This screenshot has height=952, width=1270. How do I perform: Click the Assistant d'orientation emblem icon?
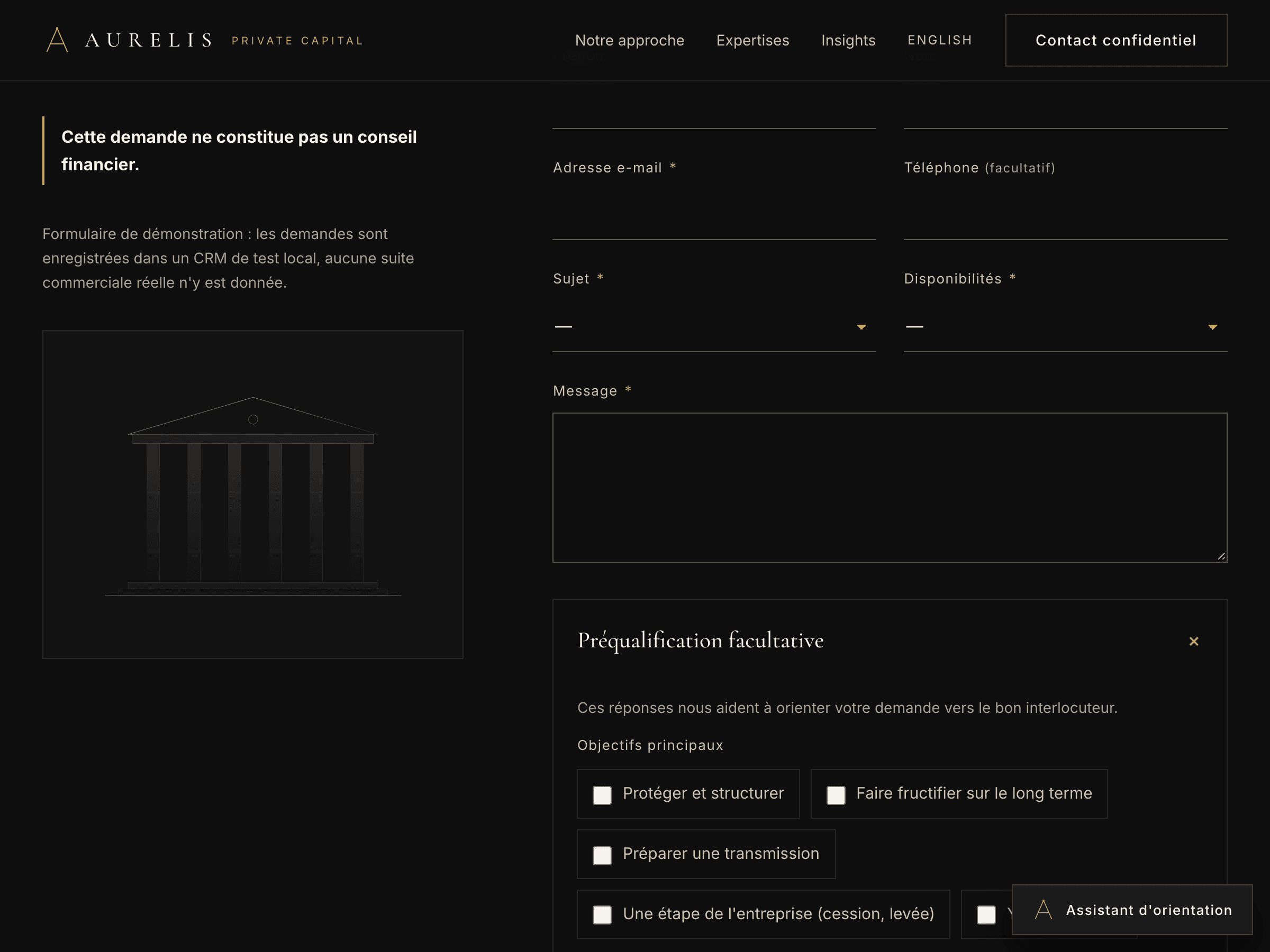tap(1043, 910)
